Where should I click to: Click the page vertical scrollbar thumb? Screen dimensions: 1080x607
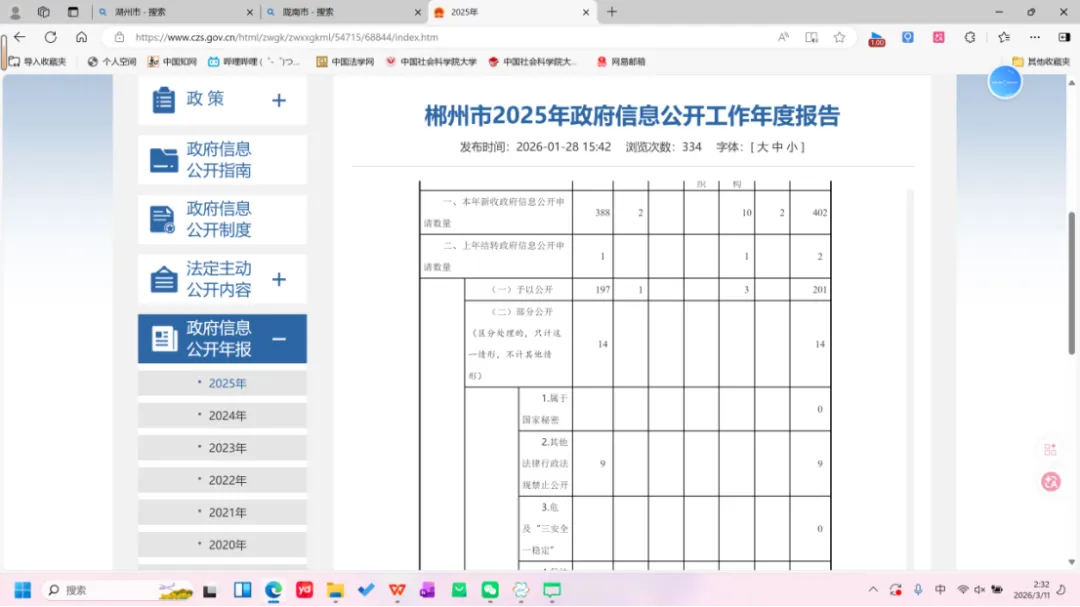coord(1071,284)
